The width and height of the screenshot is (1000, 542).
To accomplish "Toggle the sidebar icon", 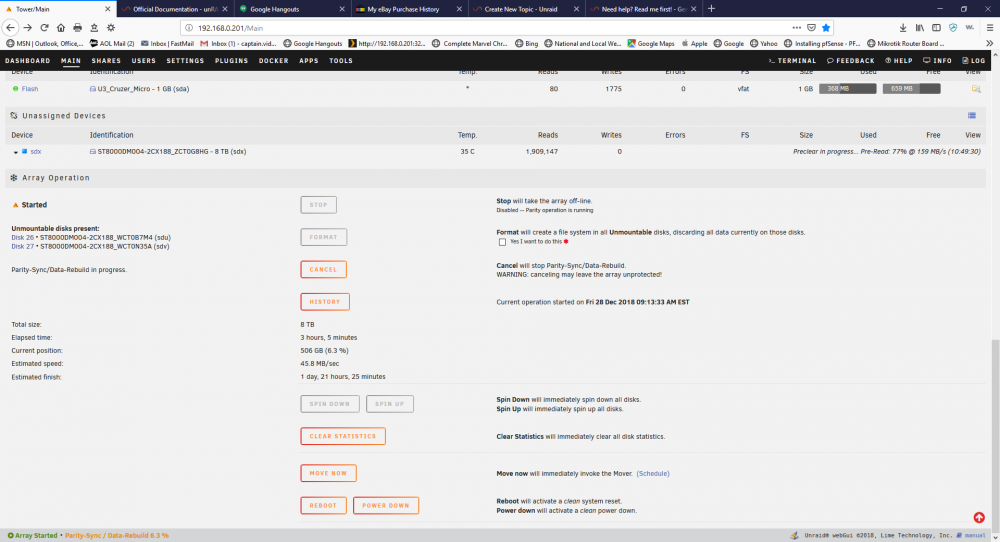I will click(936, 27).
